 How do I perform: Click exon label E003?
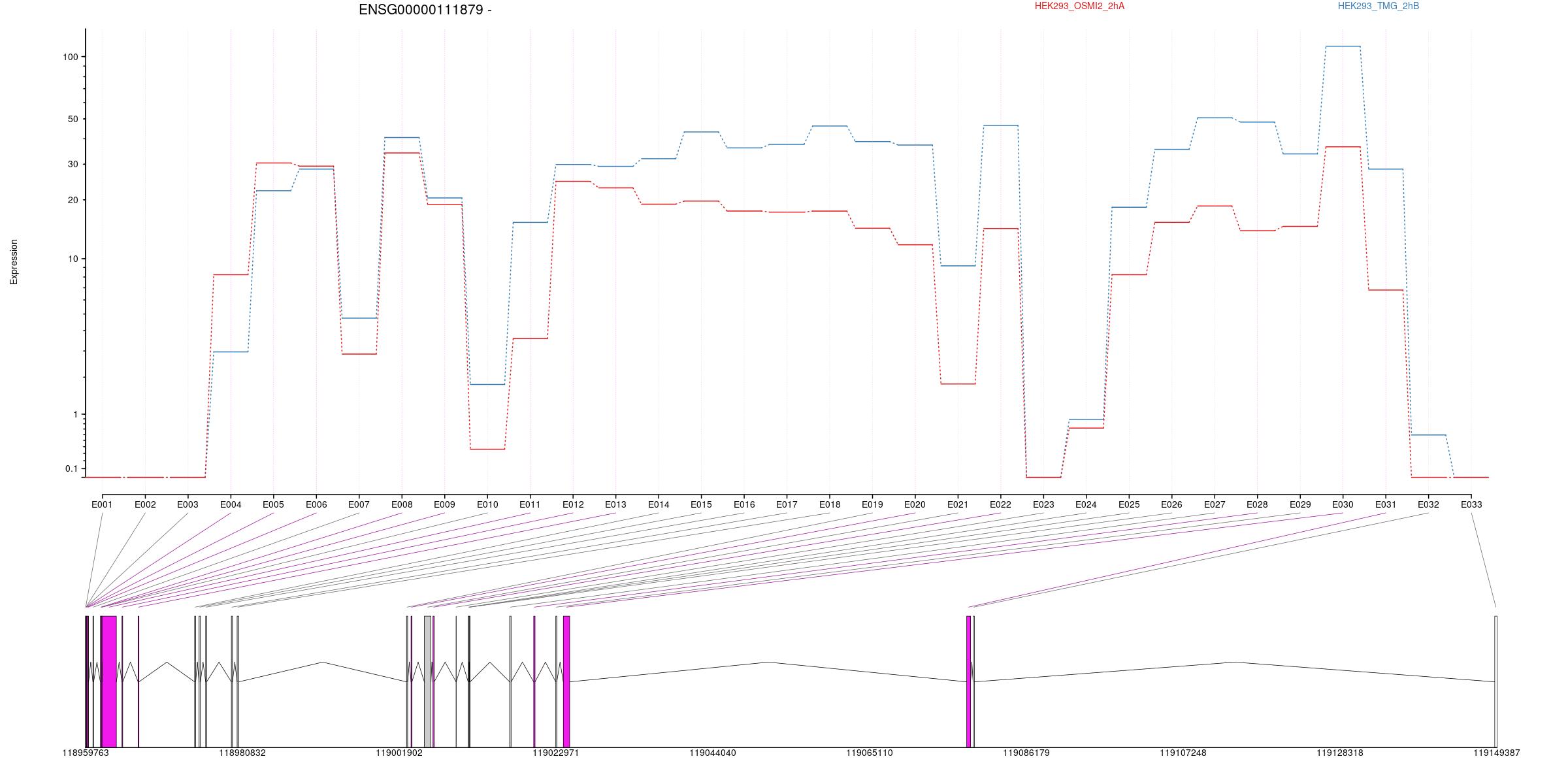click(188, 504)
